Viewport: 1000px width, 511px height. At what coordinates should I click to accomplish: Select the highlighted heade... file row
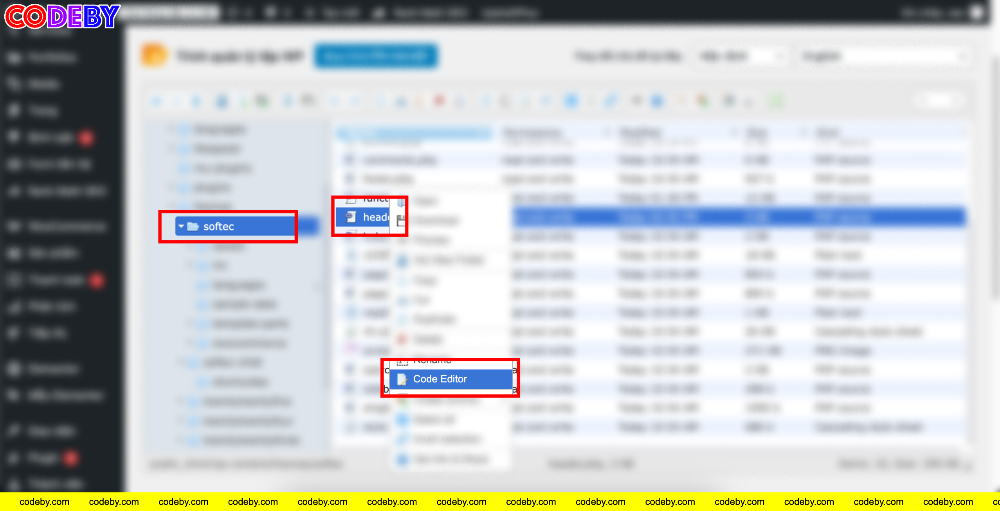coord(650,217)
